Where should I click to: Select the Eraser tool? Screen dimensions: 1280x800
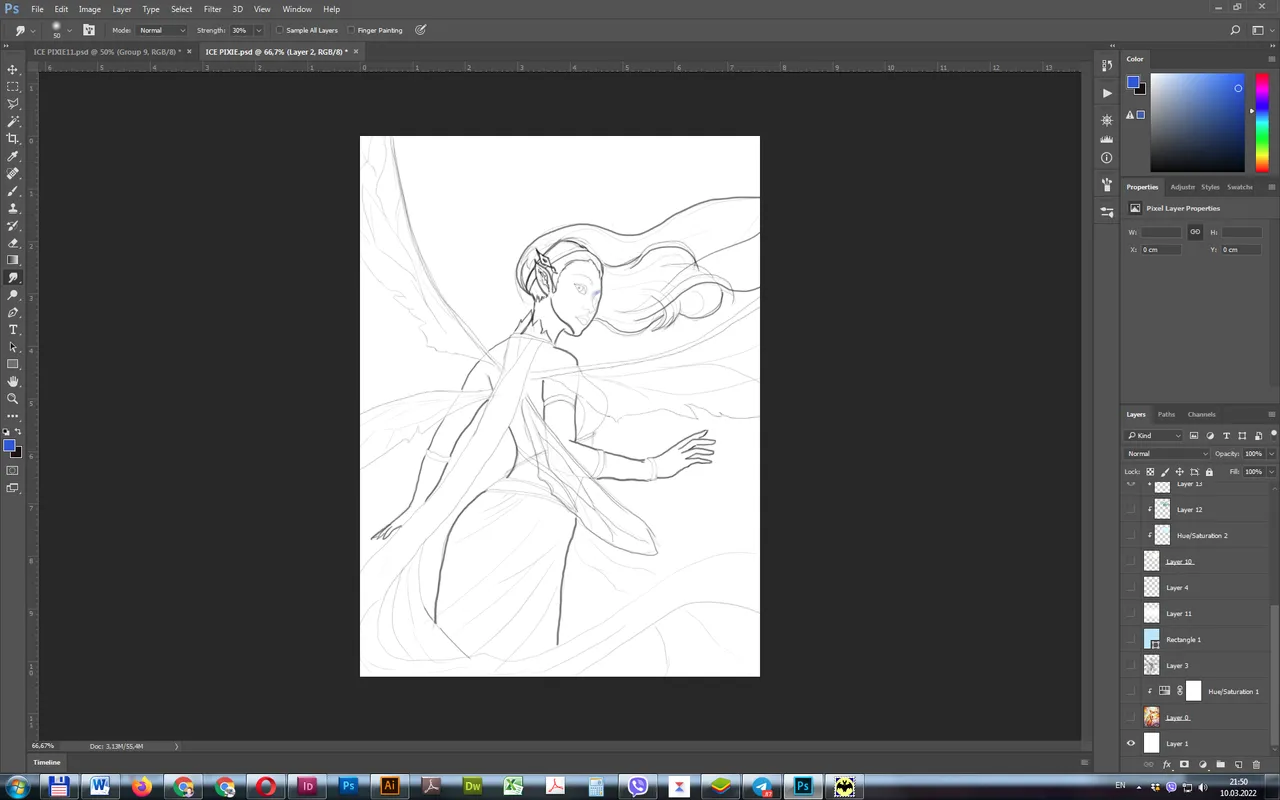pyautogui.click(x=13, y=243)
